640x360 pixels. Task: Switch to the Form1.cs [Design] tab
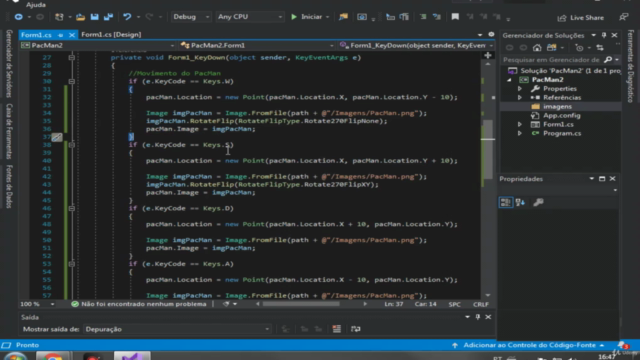pyautogui.click(x=111, y=35)
